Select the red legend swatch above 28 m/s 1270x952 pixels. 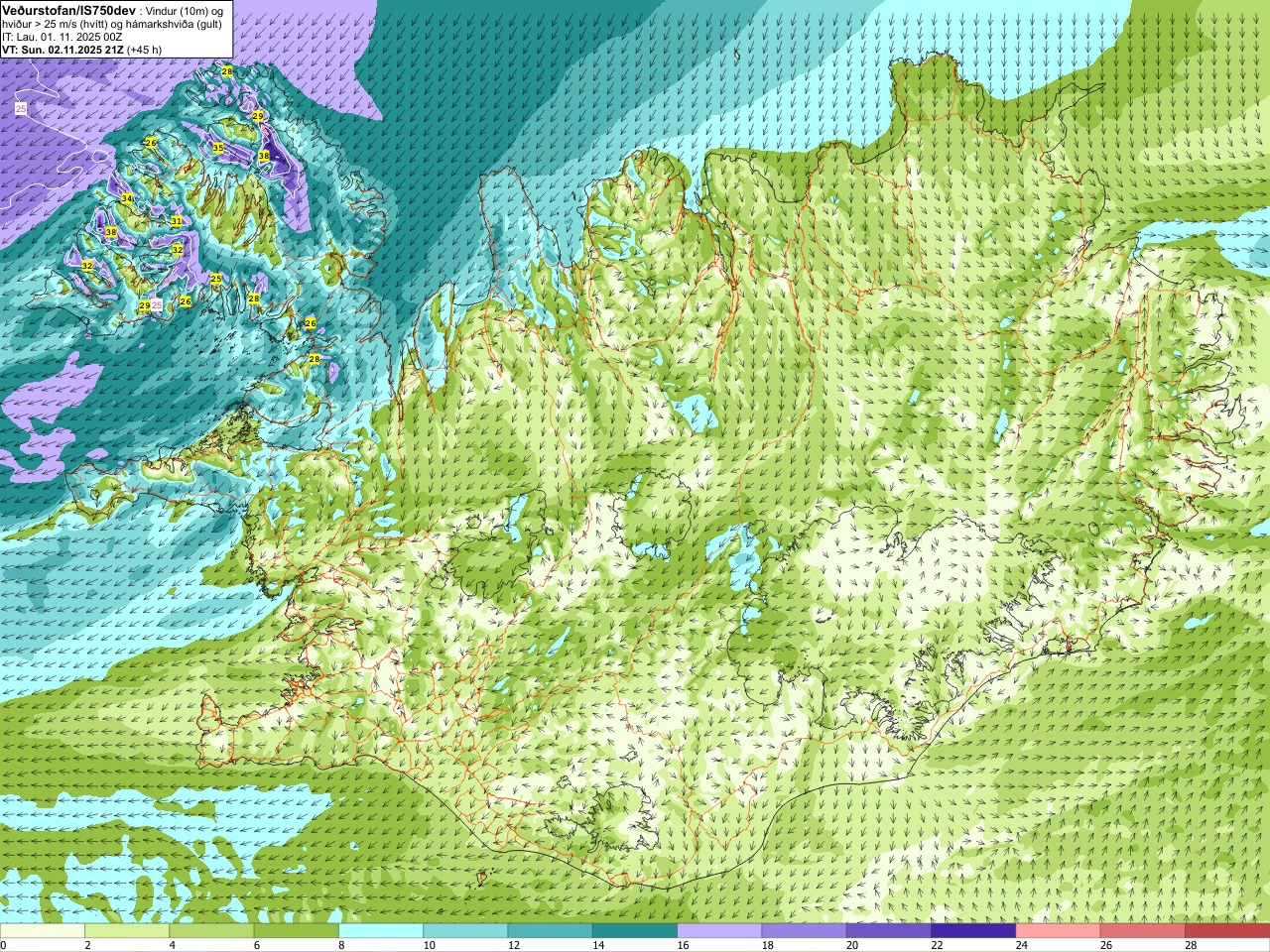(1227, 931)
